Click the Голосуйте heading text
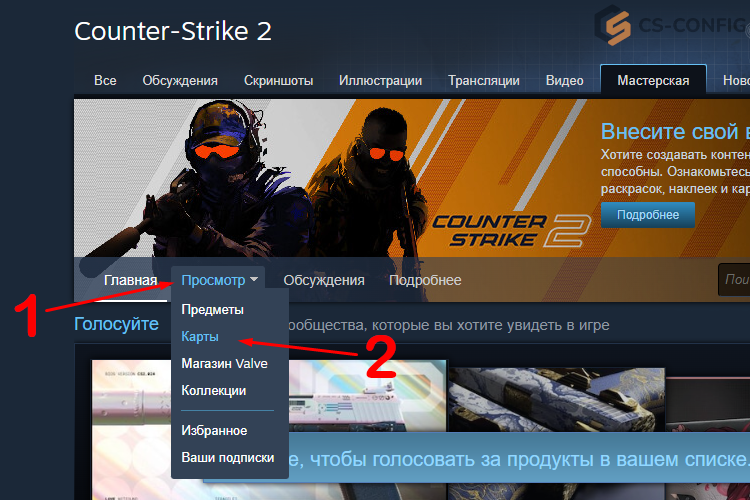750x500 pixels. coord(116,324)
